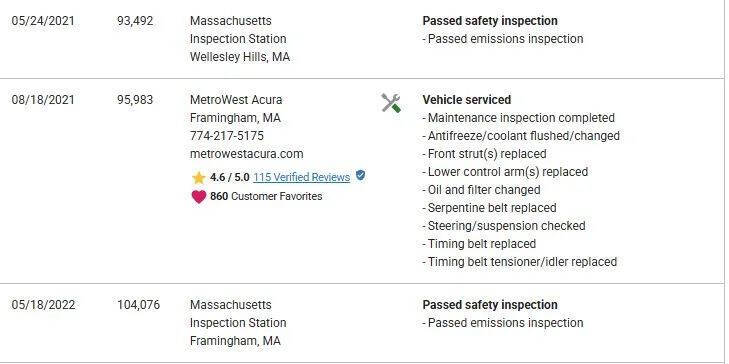729x364 pixels.
Task: Click the 05/18/2022 inspection date
Action: pyautogui.click(x=43, y=305)
